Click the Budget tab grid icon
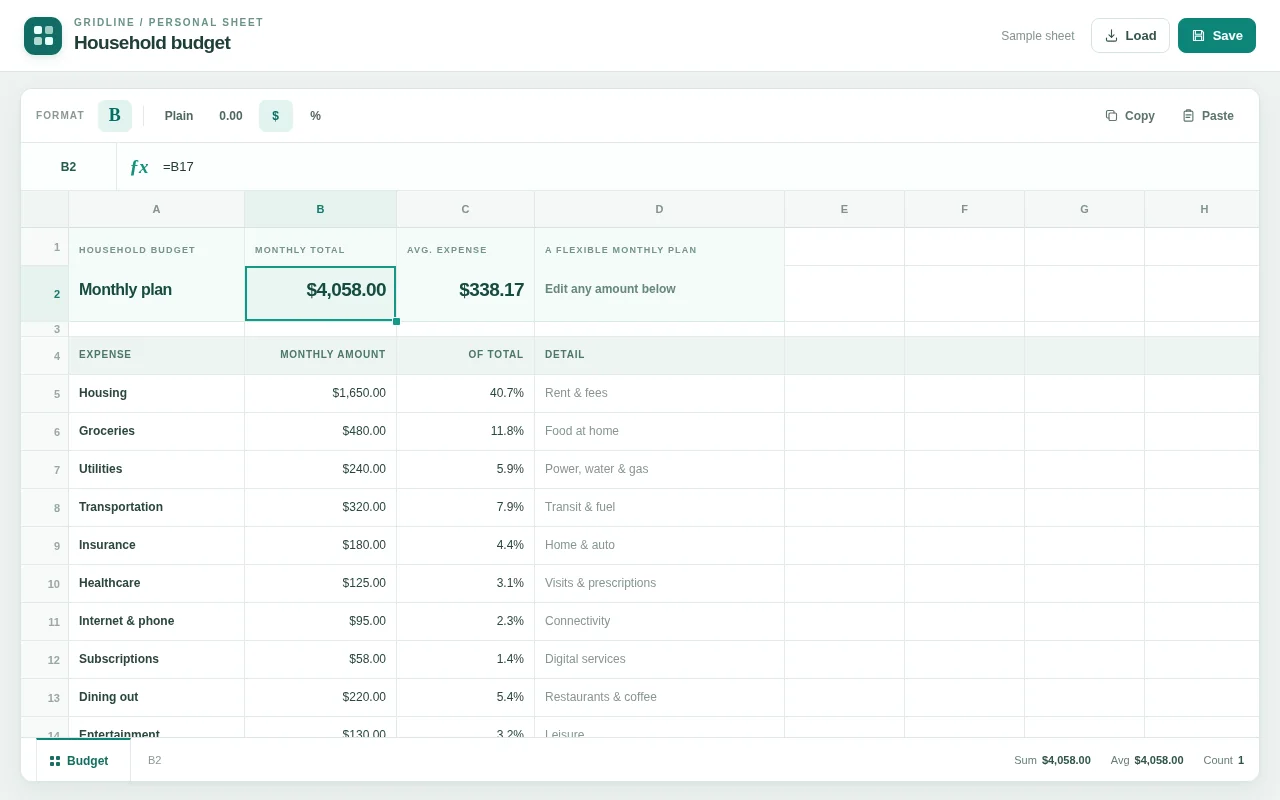The image size is (1280, 800). click(x=55, y=761)
